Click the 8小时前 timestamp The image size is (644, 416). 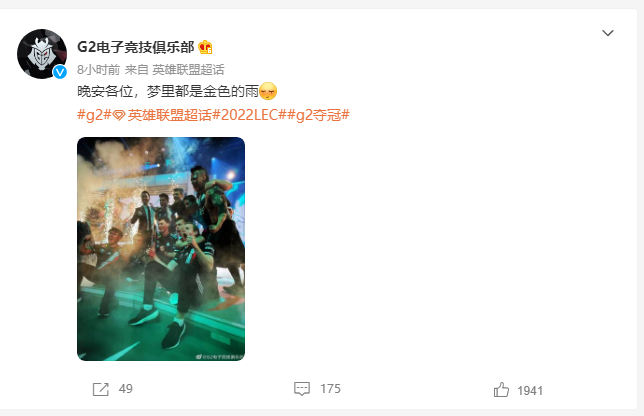pos(99,70)
